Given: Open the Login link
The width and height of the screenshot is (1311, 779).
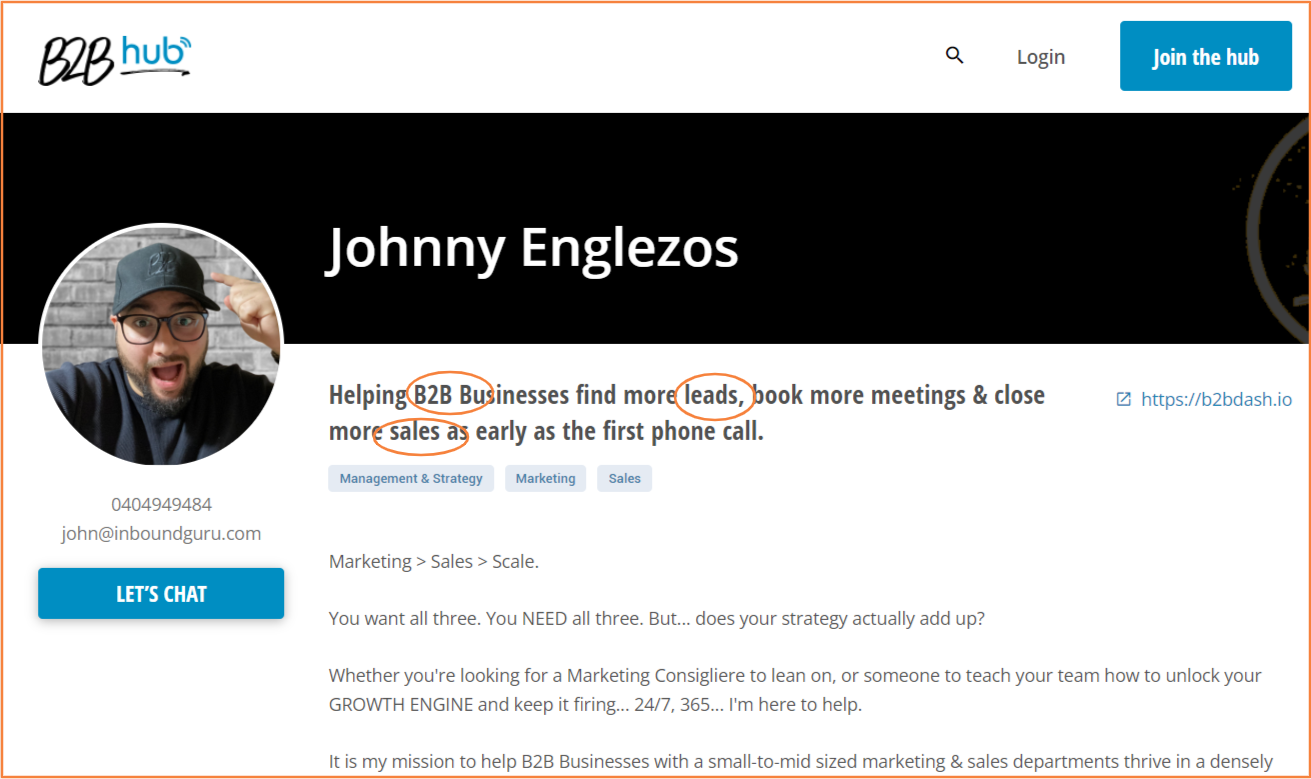Looking at the screenshot, I should pyautogui.click(x=1041, y=57).
